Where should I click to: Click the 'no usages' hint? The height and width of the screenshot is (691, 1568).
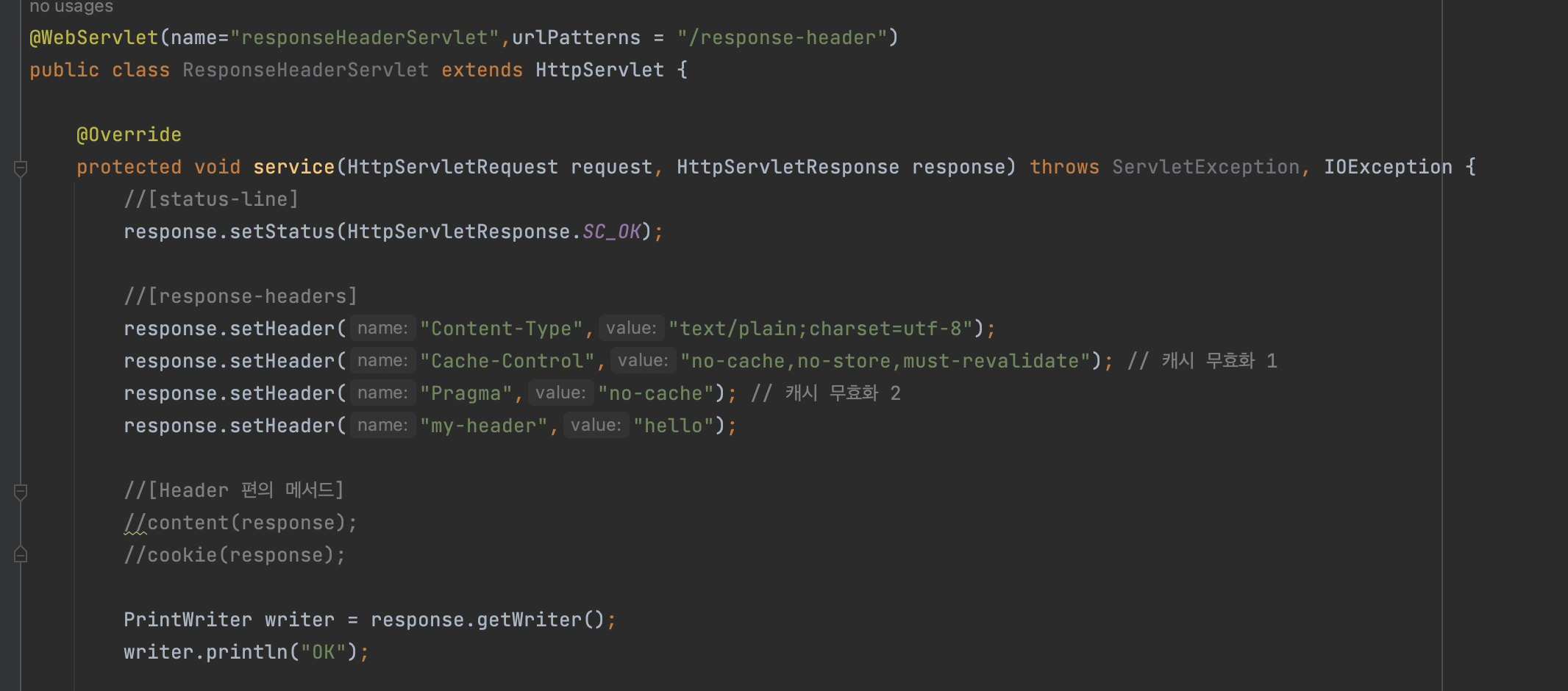[x=71, y=7]
